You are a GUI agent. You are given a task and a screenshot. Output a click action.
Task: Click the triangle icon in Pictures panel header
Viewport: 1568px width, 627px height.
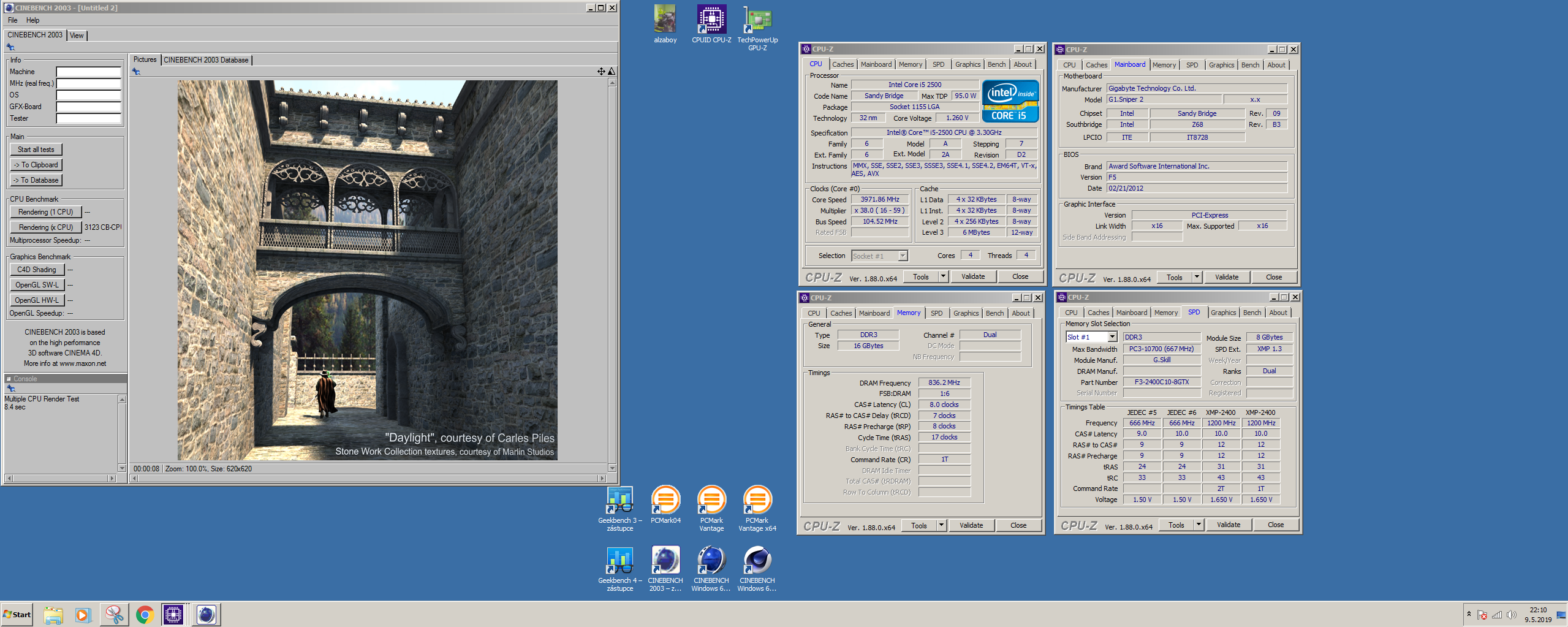coord(611,72)
